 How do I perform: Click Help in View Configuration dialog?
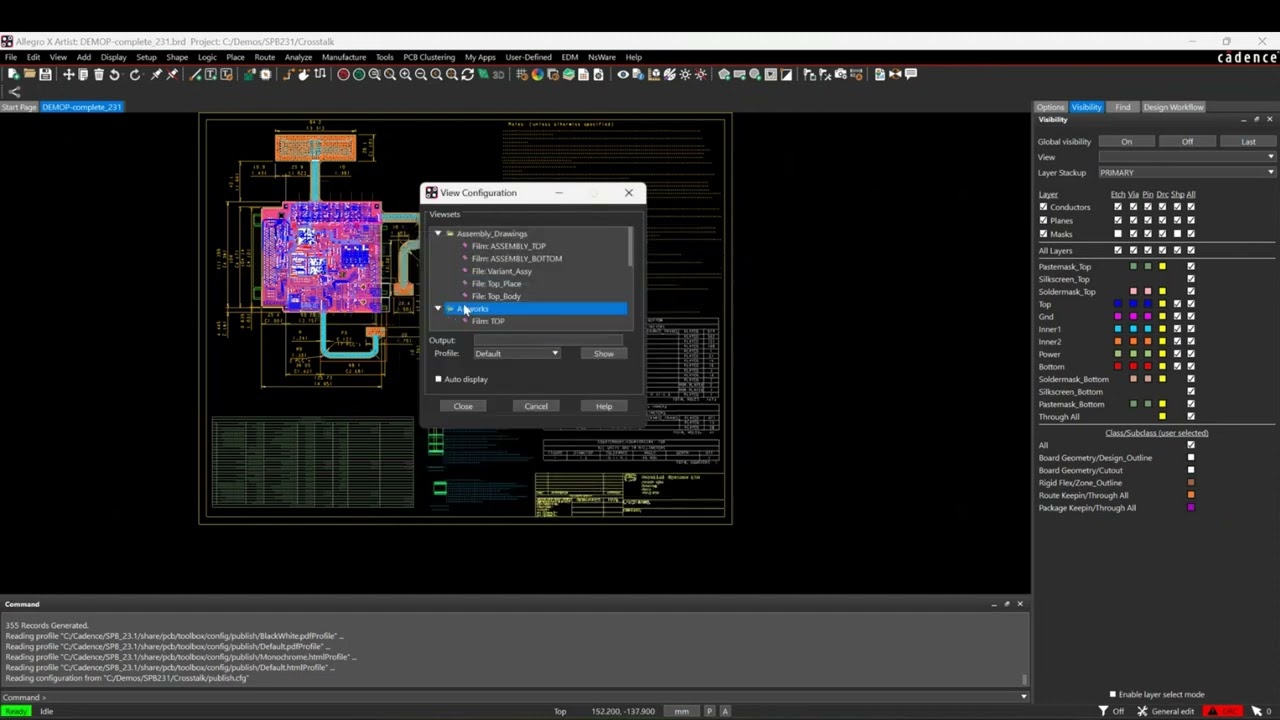point(604,406)
